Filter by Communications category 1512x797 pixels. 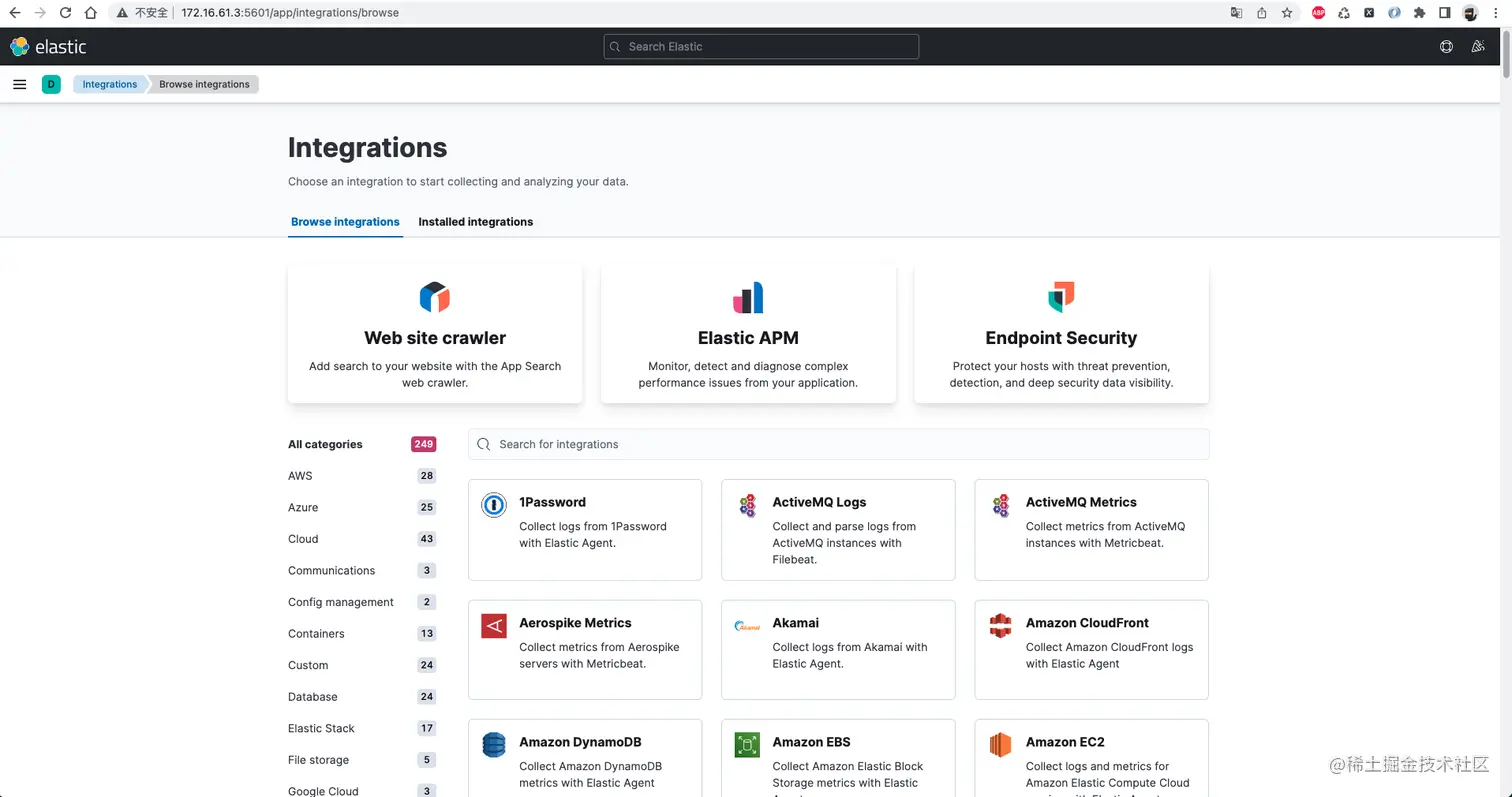tap(332, 571)
